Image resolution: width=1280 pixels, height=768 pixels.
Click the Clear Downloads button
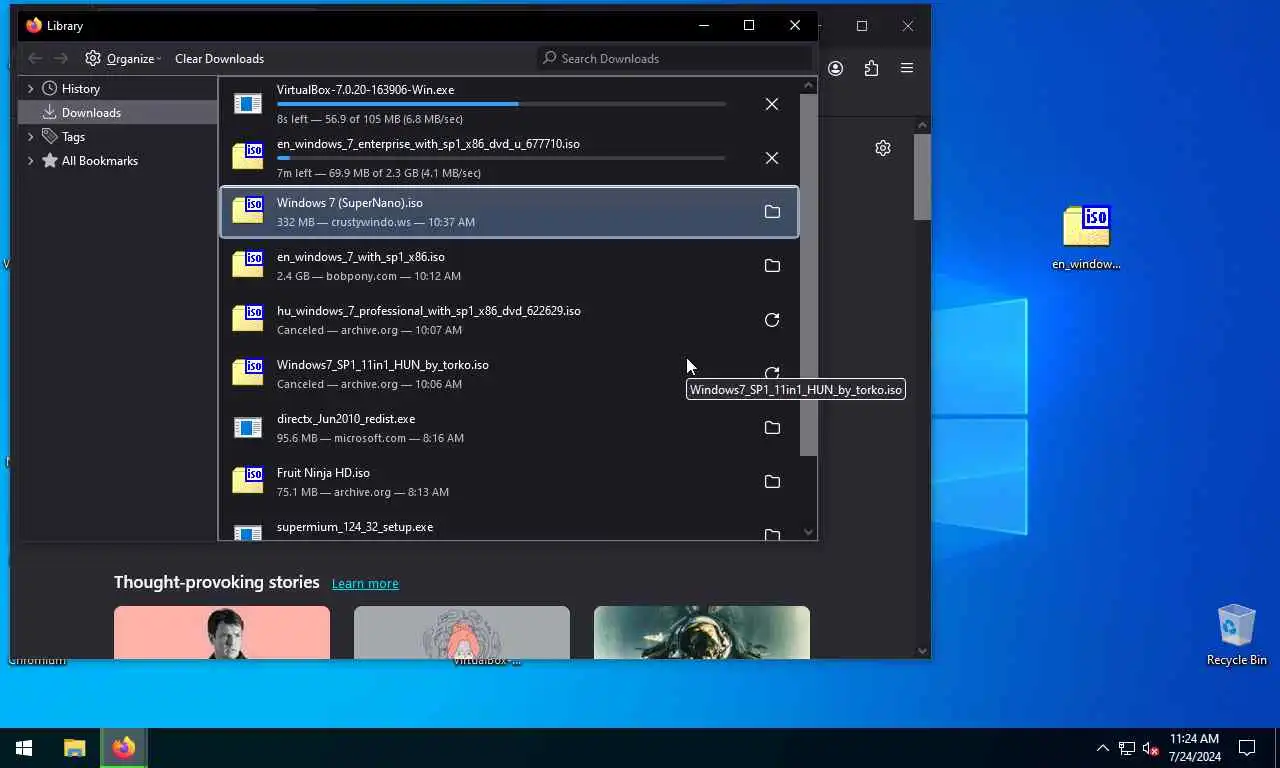(x=219, y=58)
